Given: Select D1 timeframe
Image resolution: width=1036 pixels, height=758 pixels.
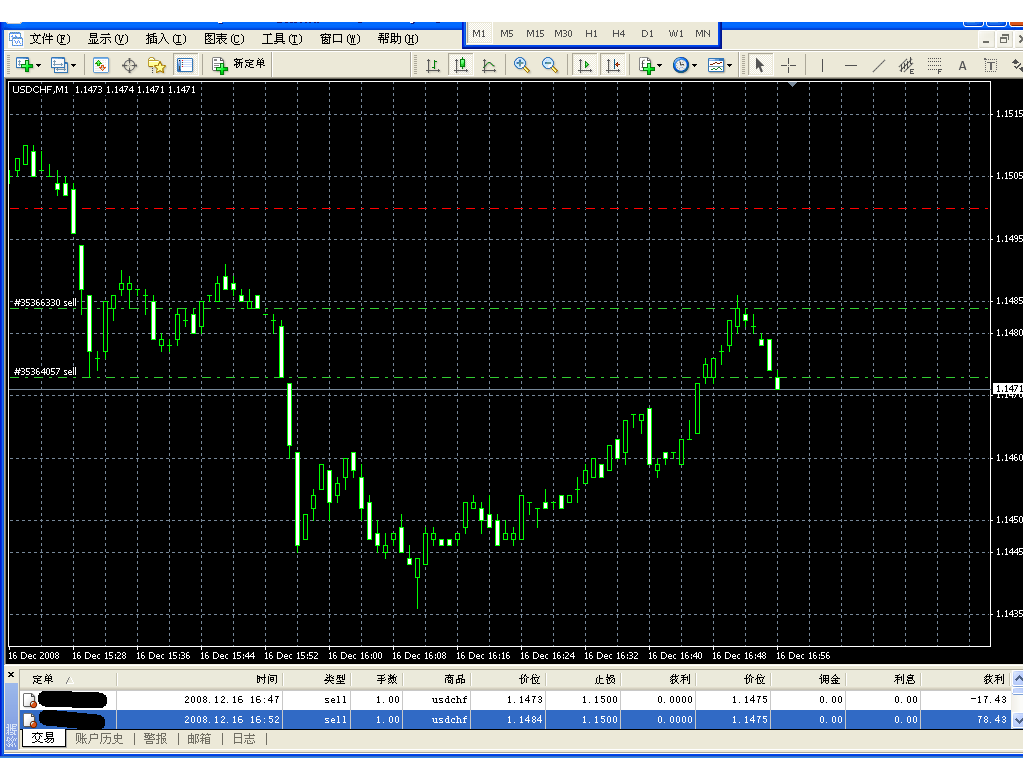Looking at the screenshot, I should click(x=647, y=33).
